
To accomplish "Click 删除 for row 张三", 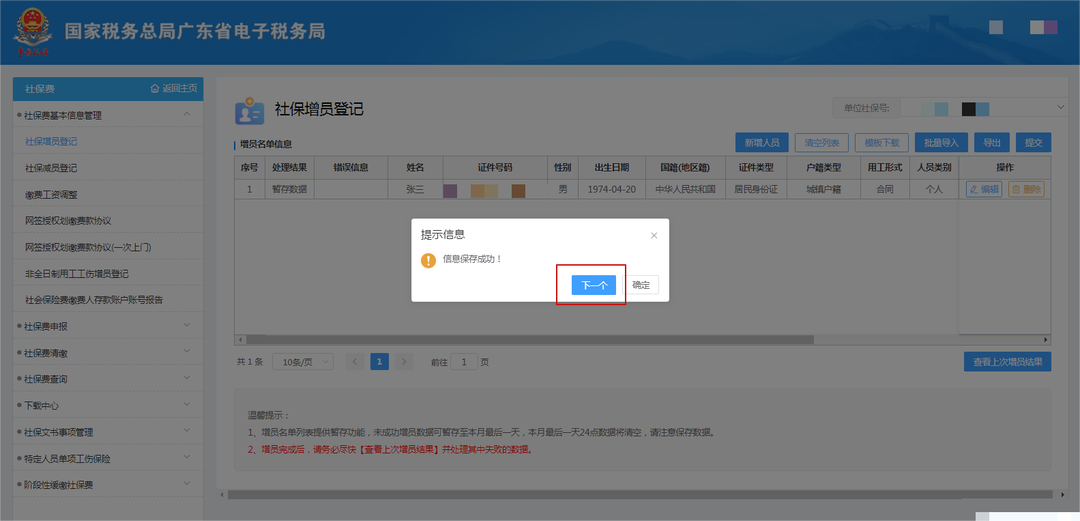I will click(1026, 189).
